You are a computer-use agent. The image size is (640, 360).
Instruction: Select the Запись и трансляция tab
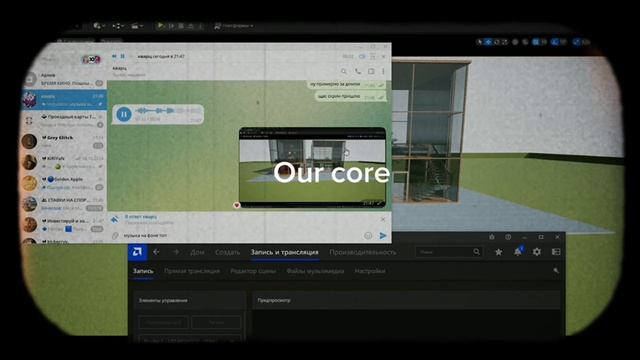(284, 252)
